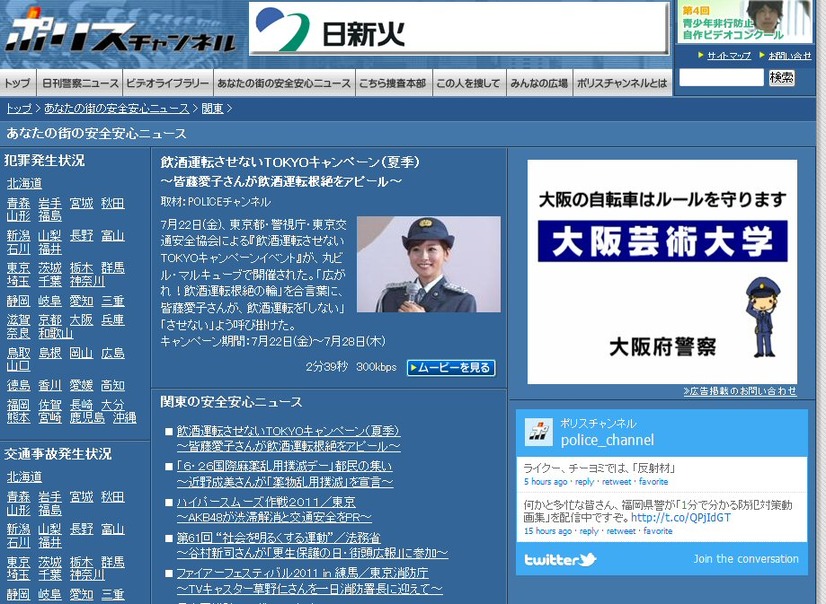Open the 6・26国際麻薬乱用撲滅デー news link

coord(284,474)
